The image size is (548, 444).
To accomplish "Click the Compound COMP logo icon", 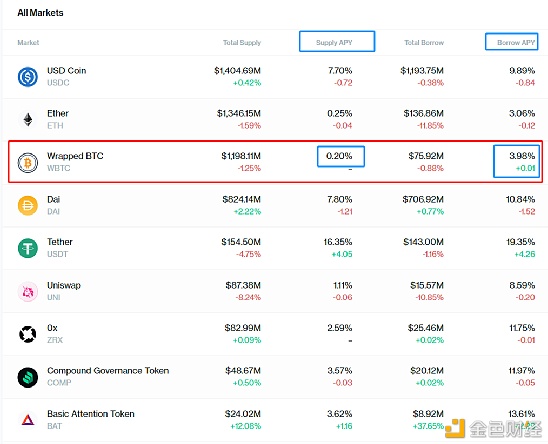I will pyautogui.click(x=28, y=377).
